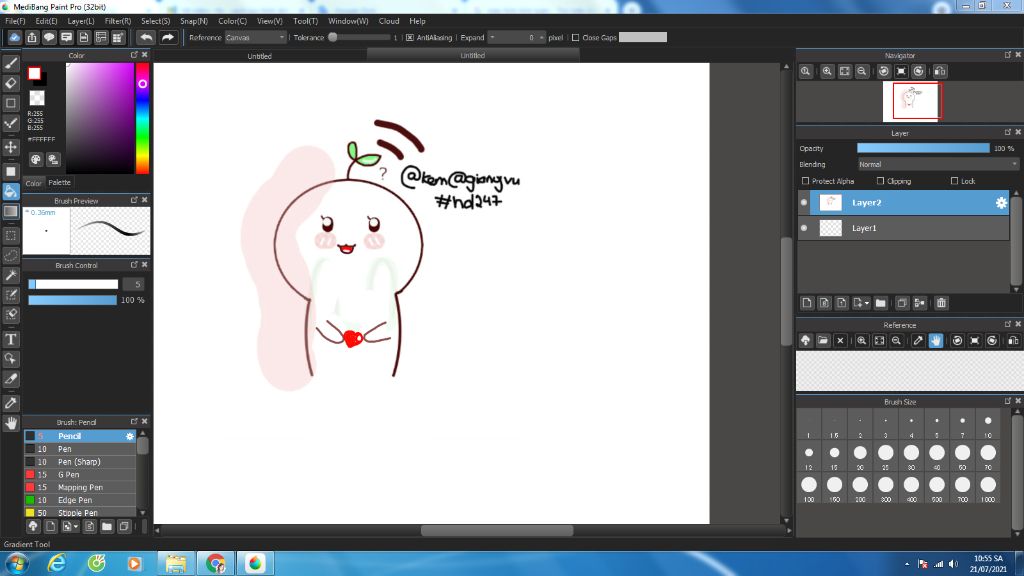This screenshot has height=576, width=1024.
Task: Enable Protect Alpha checkbox
Action: pyautogui.click(x=805, y=181)
